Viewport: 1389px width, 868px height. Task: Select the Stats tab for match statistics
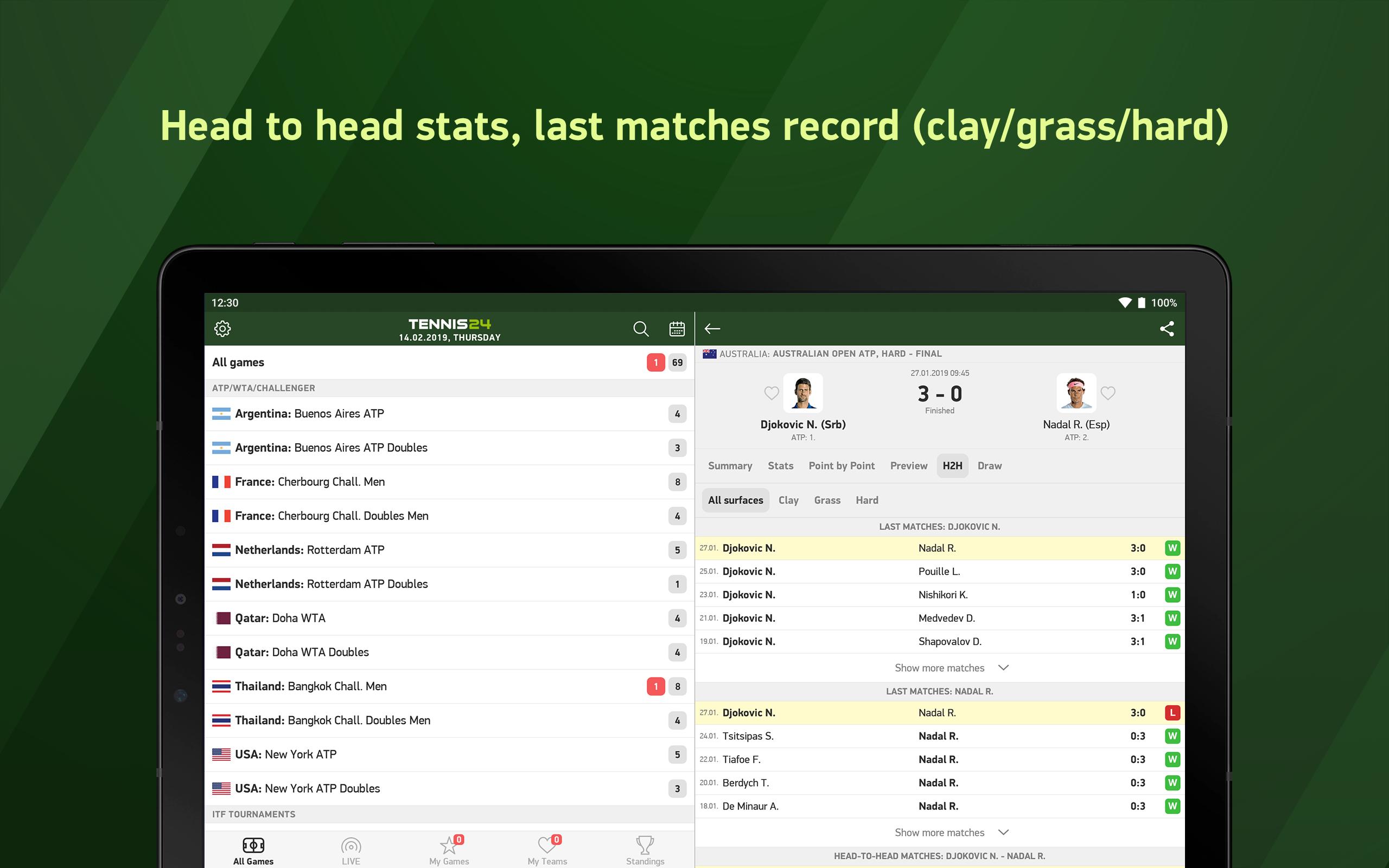pyautogui.click(x=779, y=465)
